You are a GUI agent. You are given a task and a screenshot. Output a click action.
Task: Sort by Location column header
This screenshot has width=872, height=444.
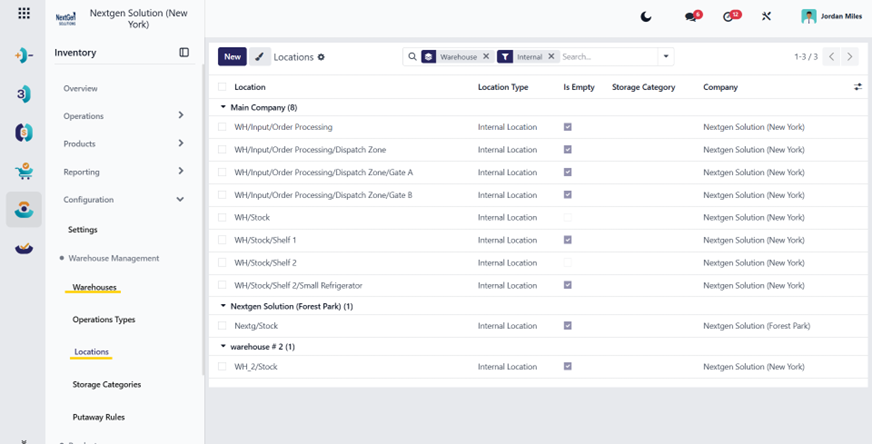point(250,87)
